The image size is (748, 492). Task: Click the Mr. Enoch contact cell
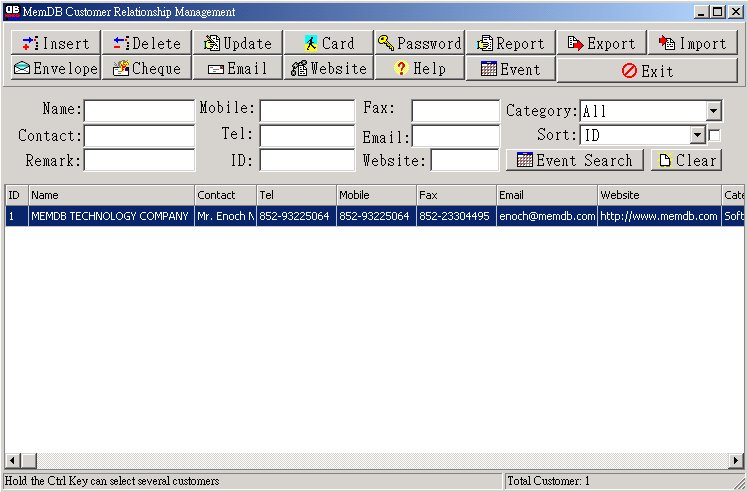[x=225, y=216]
